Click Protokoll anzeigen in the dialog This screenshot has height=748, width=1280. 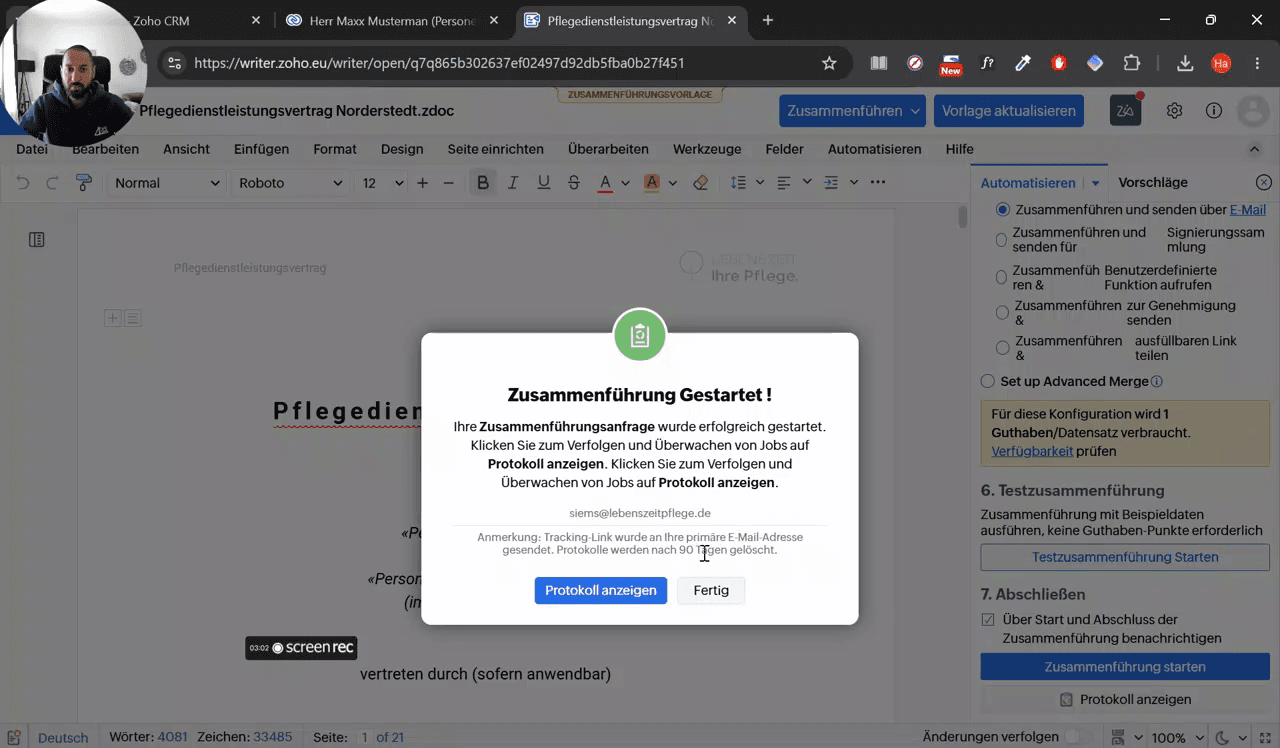click(601, 590)
